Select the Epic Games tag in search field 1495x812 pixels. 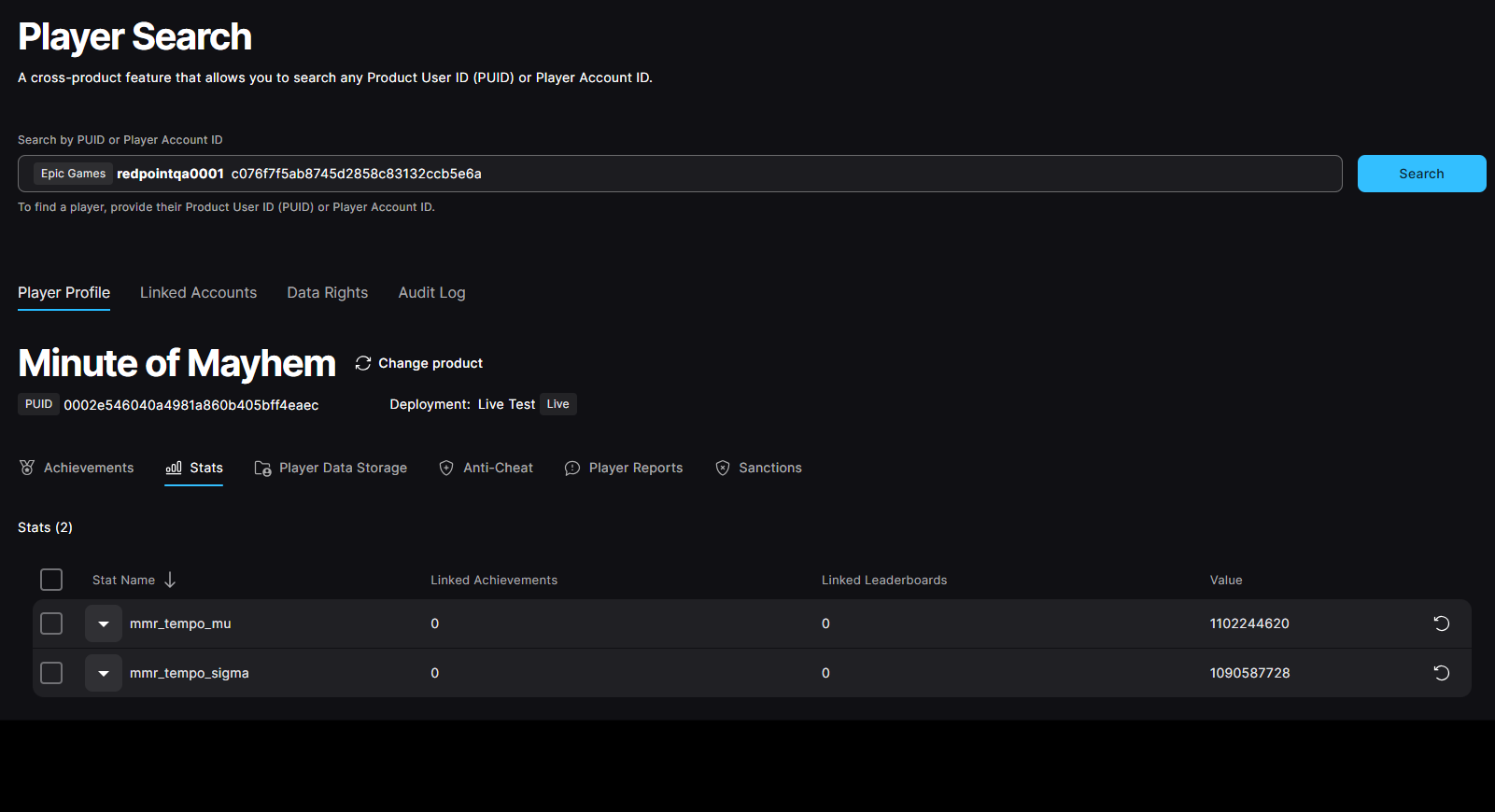[x=73, y=174]
